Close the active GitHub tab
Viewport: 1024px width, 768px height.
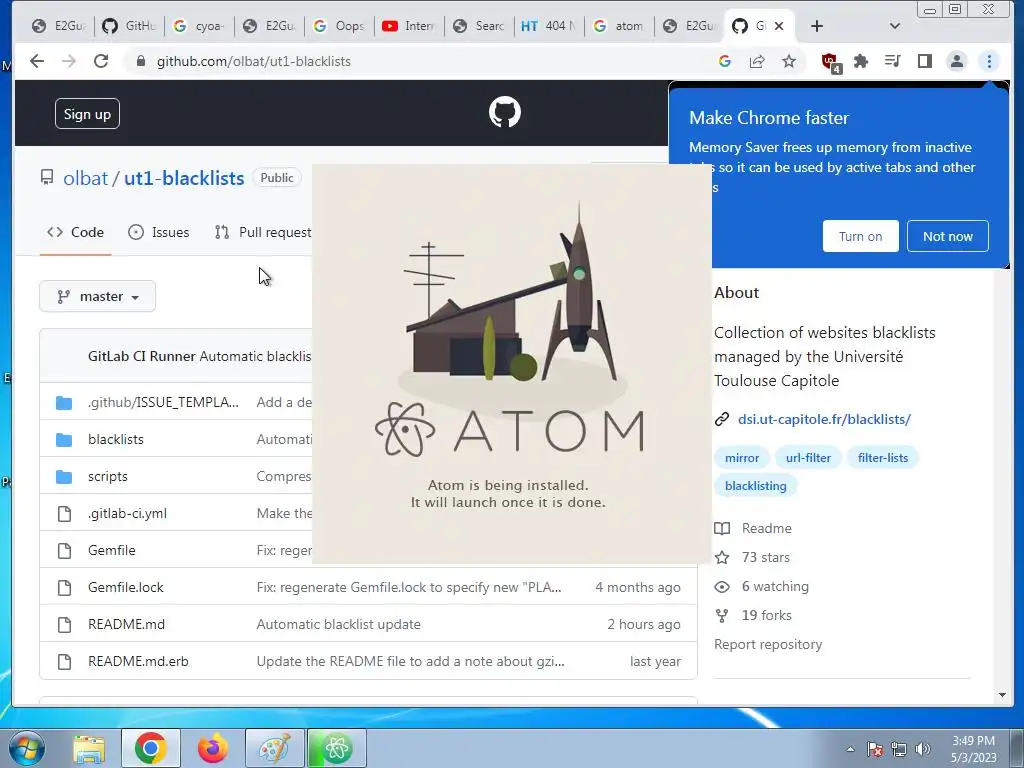778,26
